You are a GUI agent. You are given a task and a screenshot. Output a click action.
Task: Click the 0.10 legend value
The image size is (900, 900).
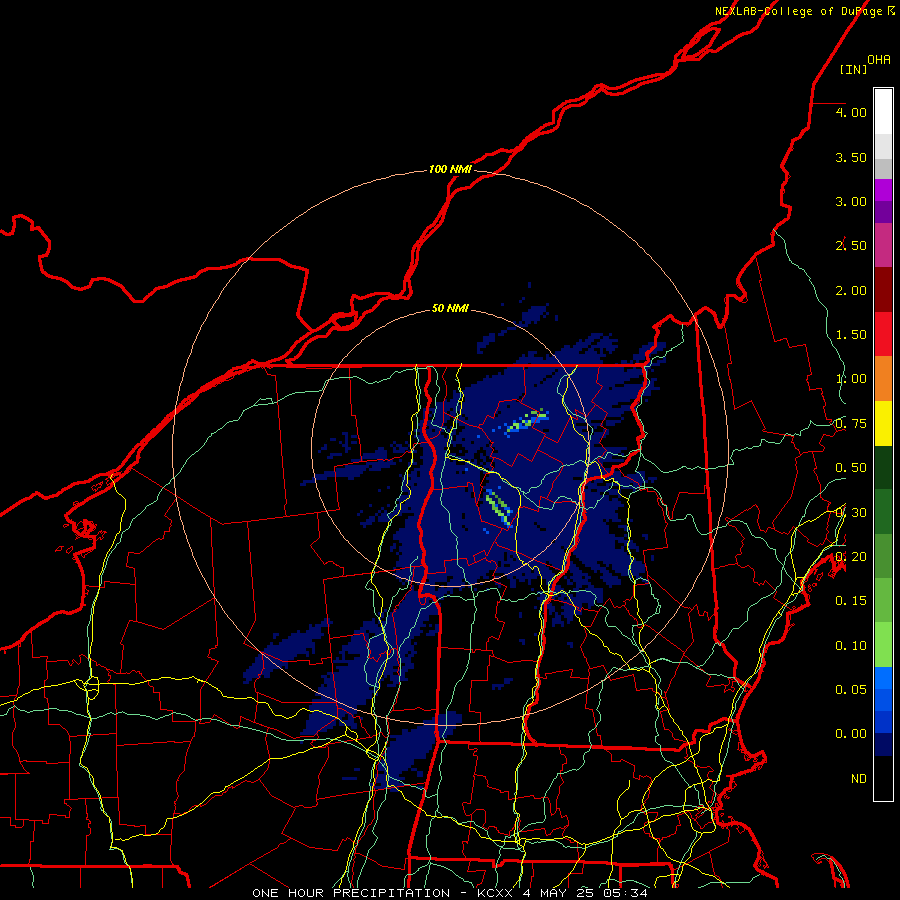pyautogui.click(x=851, y=646)
